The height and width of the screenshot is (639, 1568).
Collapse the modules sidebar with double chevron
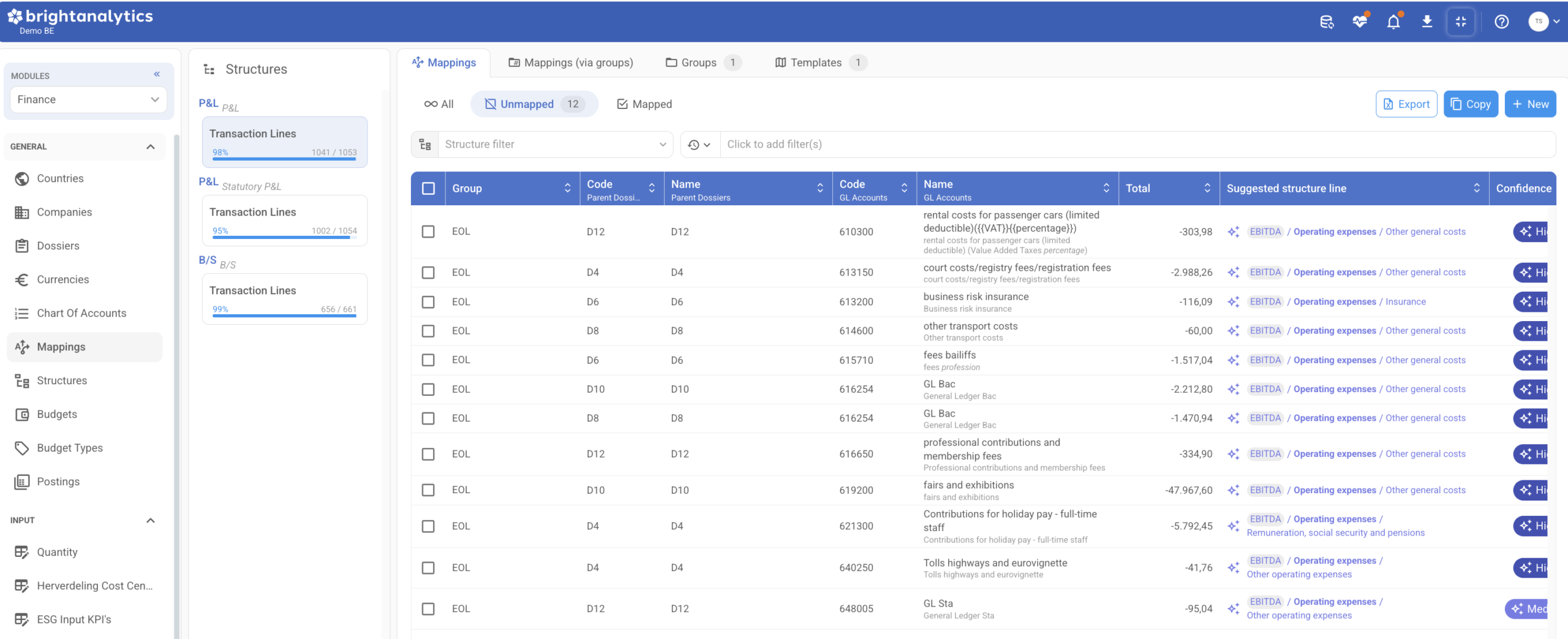tap(157, 74)
